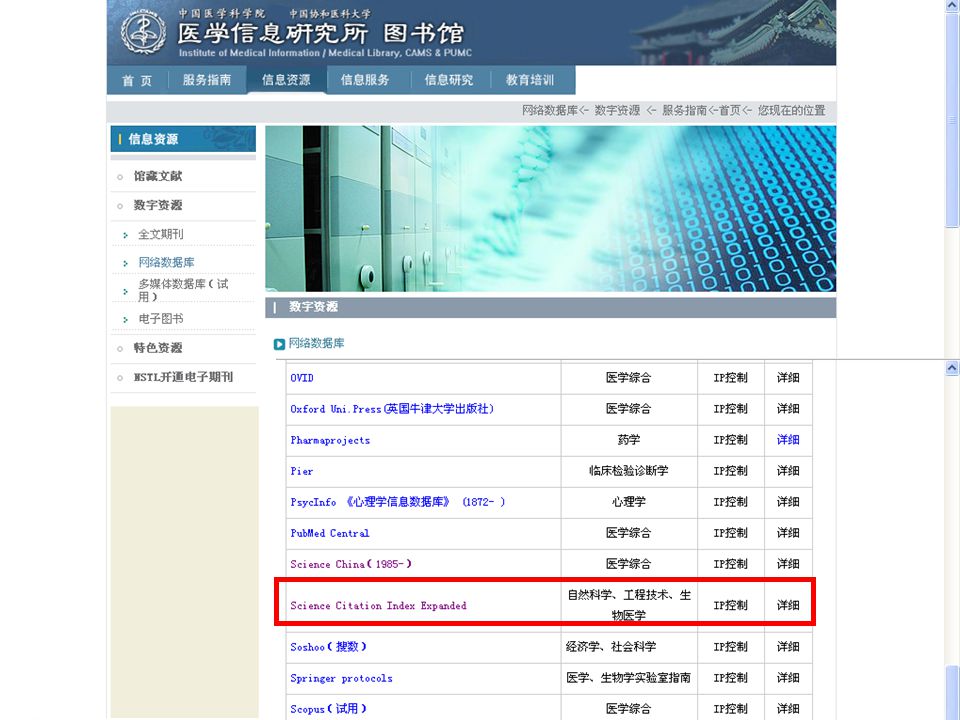Click 服务指南 in the breadcrumb path
Screen dimensions: 960x720
[684, 111]
